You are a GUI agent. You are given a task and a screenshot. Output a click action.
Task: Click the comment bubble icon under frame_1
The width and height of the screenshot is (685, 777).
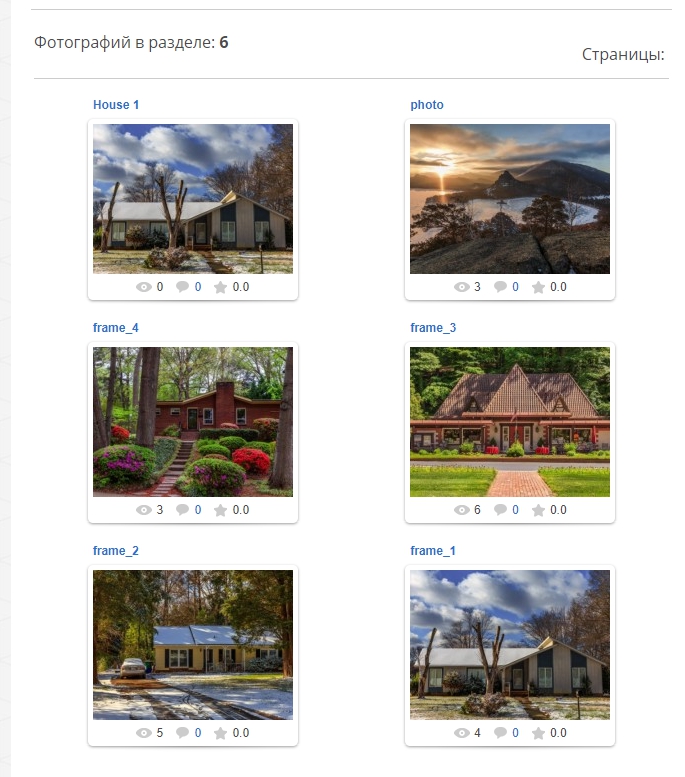point(500,732)
